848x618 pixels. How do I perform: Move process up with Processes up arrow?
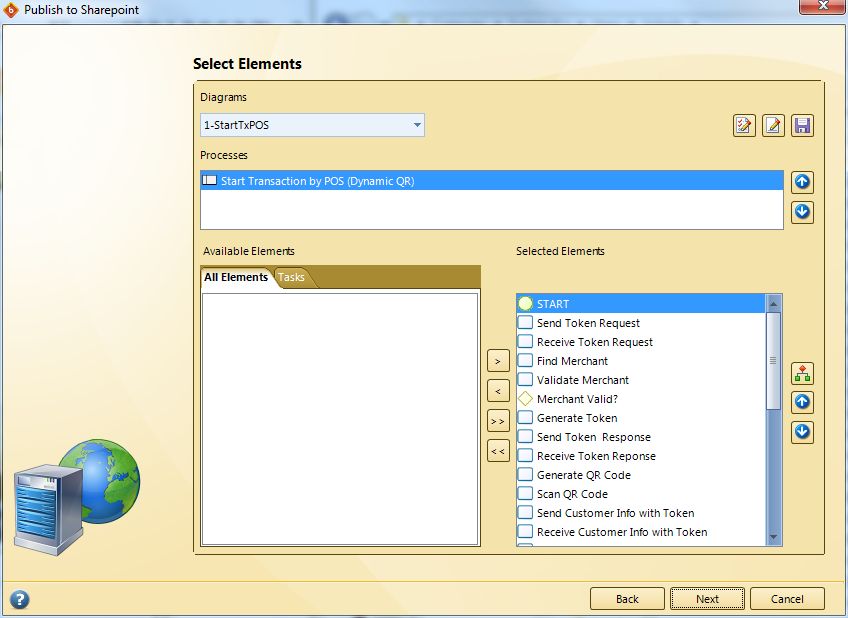pos(802,182)
